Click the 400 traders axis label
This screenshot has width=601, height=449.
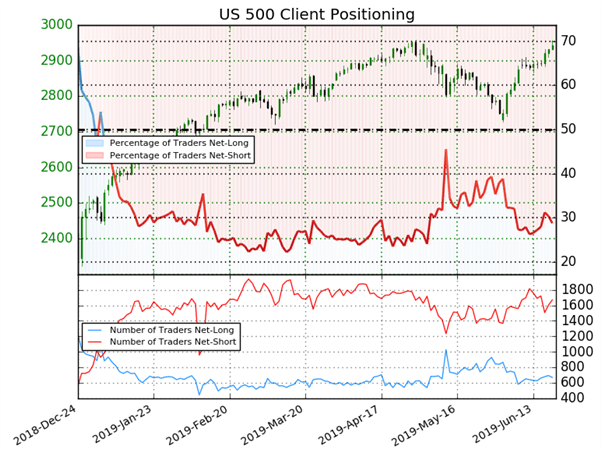pyautogui.click(x=573, y=398)
